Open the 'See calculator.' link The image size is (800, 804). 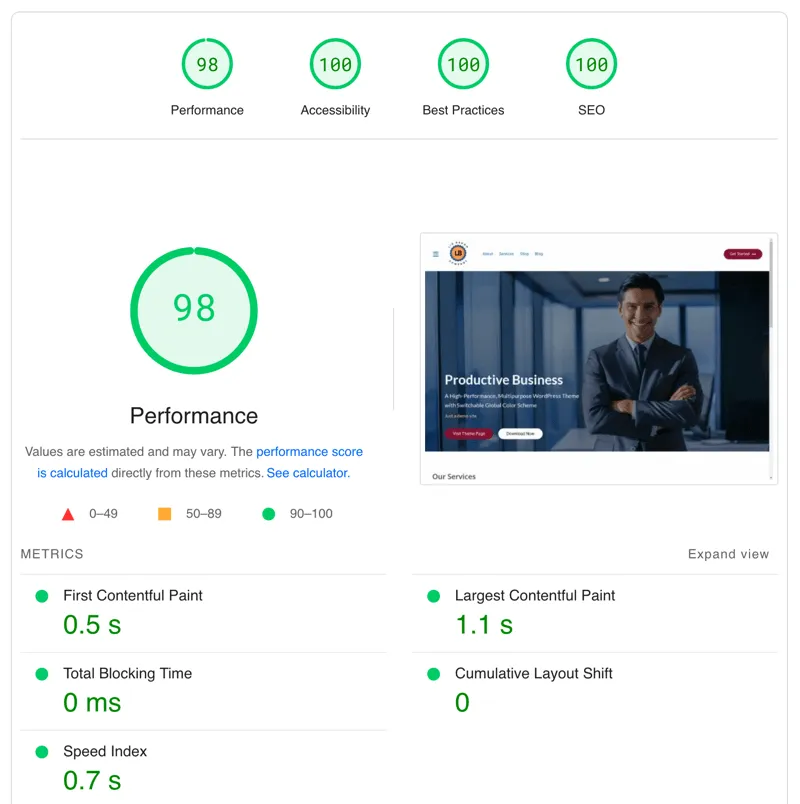tap(308, 473)
